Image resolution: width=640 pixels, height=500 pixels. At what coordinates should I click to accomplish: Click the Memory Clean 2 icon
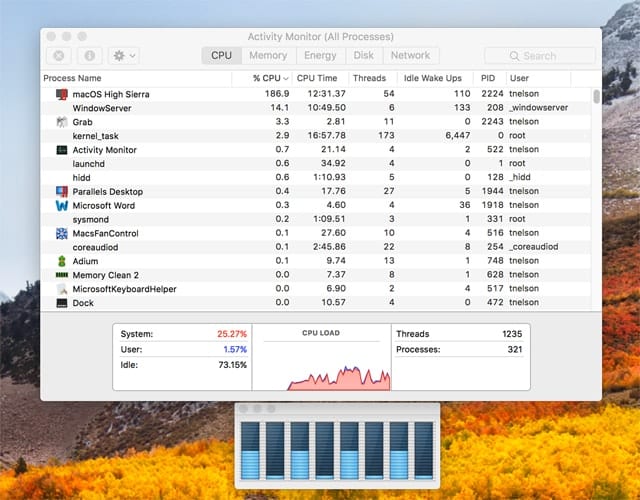[x=62, y=275]
